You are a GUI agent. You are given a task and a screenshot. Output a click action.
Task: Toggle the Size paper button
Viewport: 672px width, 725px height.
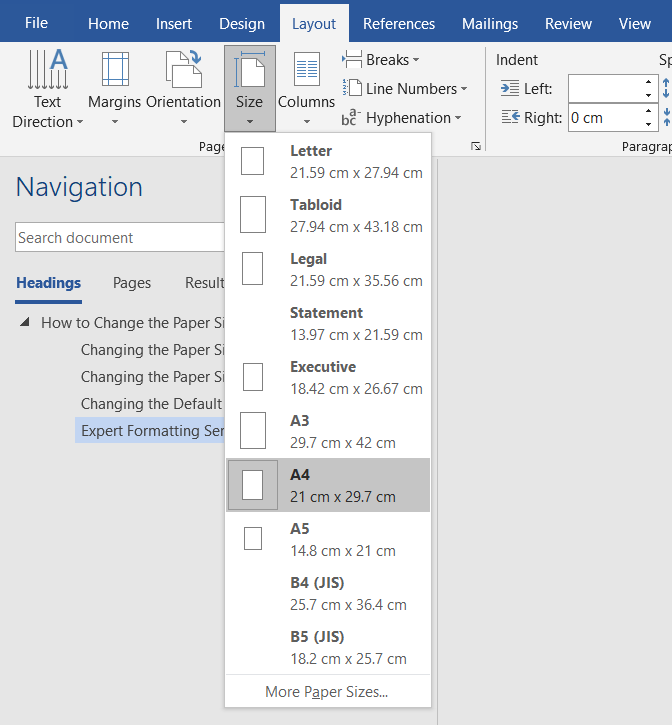(250, 90)
